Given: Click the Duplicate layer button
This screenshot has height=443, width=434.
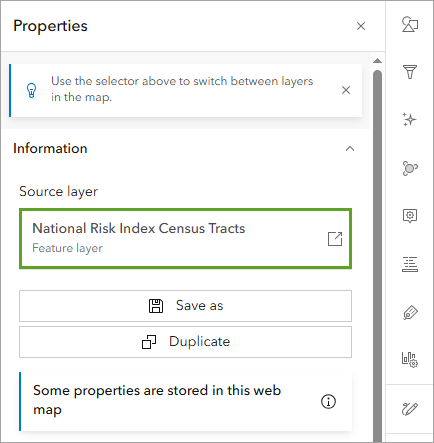Looking at the screenshot, I should coord(185,342).
